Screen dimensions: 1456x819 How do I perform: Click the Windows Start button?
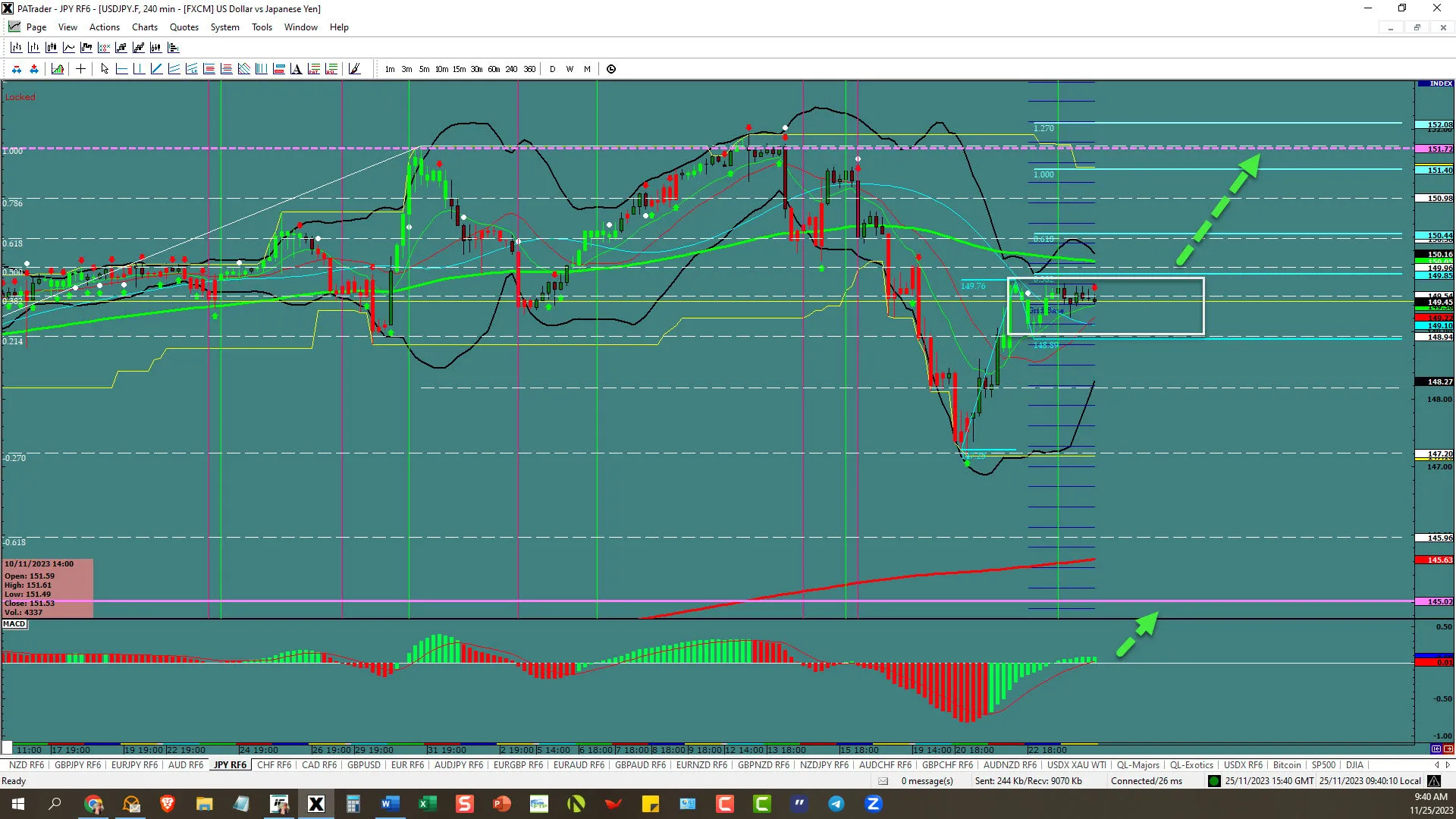pyautogui.click(x=18, y=804)
